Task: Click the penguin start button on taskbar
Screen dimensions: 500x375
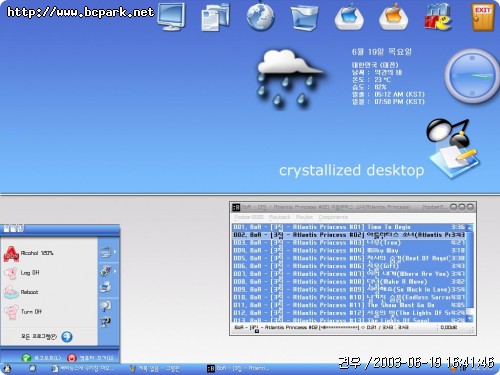Action: coord(7,368)
